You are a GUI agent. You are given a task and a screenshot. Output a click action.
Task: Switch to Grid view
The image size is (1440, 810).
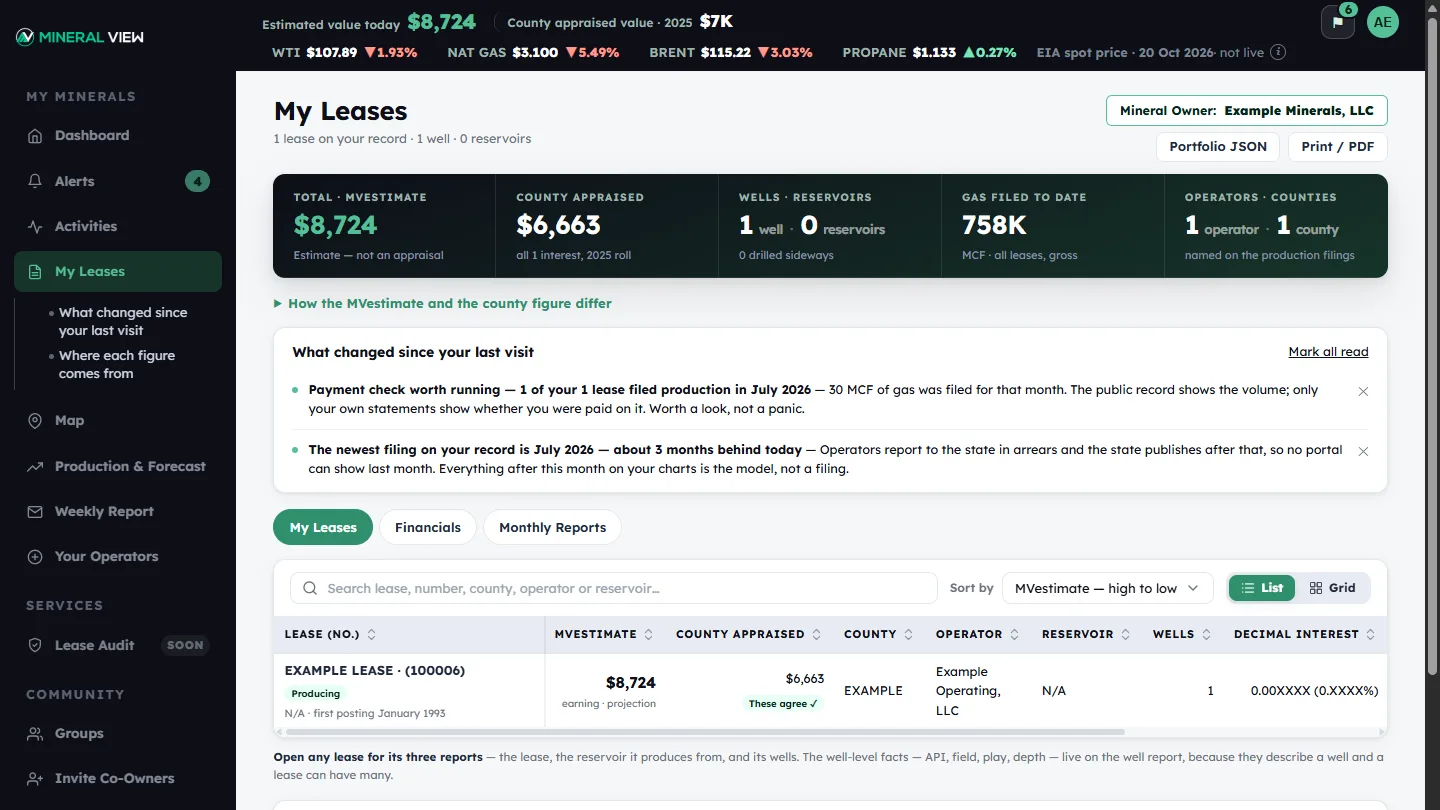click(x=1332, y=588)
